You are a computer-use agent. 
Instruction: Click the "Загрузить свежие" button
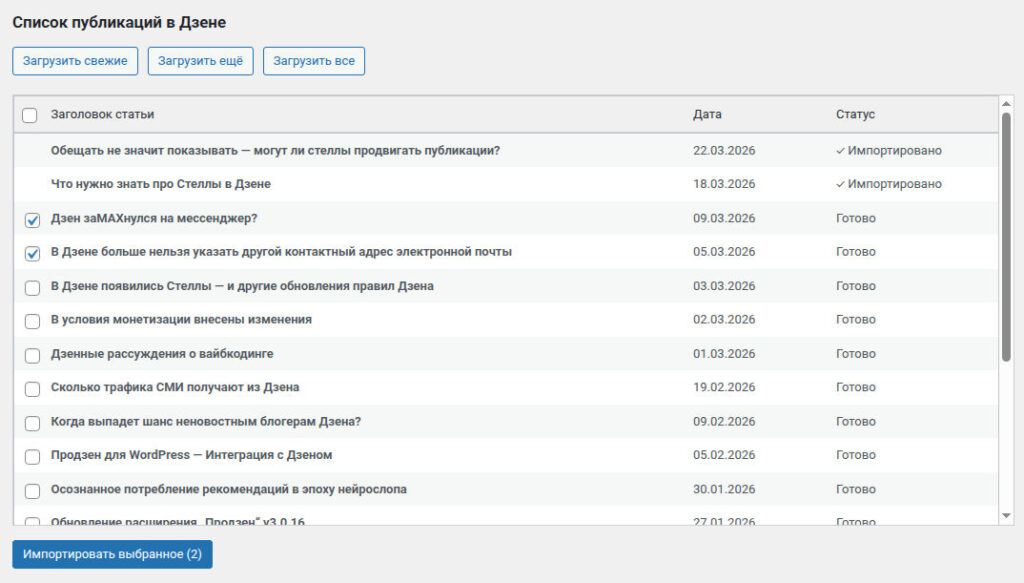75,61
